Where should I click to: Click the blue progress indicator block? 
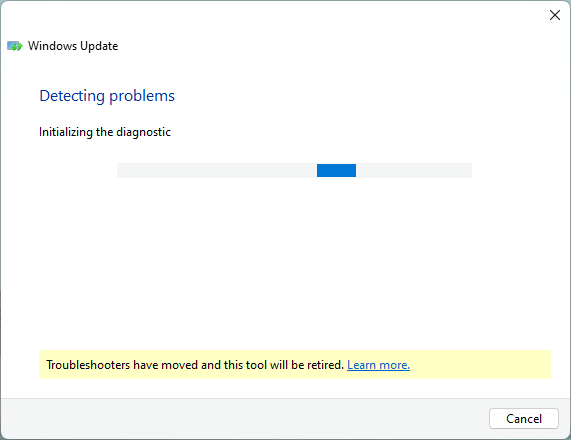click(x=336, y=170)
